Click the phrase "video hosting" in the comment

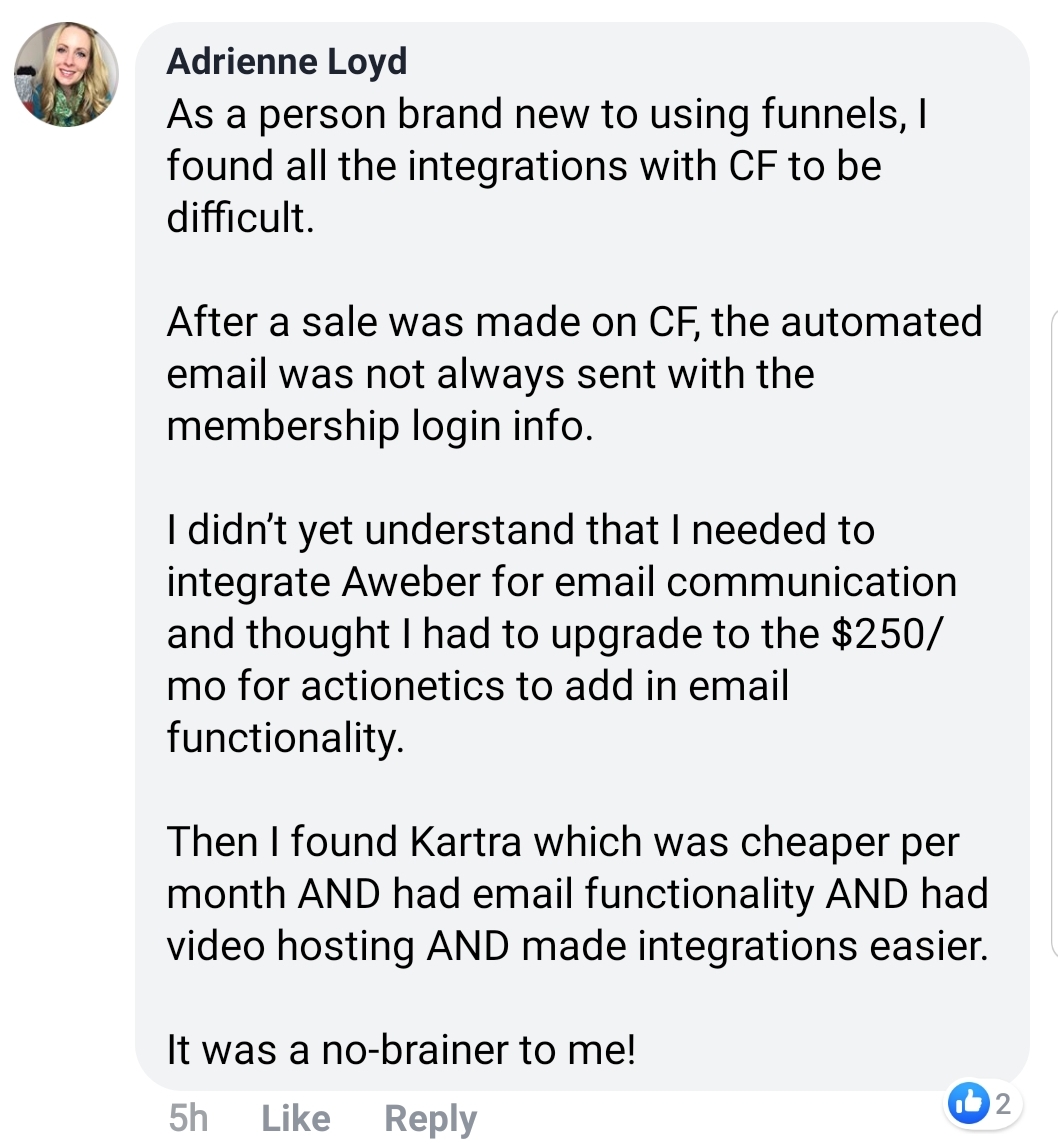coord(290,946)
